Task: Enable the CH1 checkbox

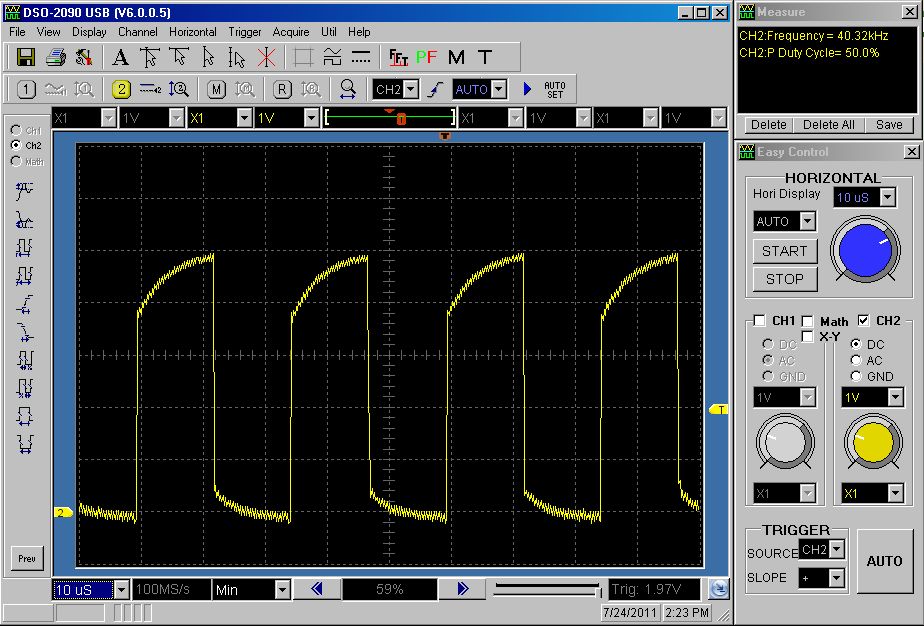Action: (760, 321)
